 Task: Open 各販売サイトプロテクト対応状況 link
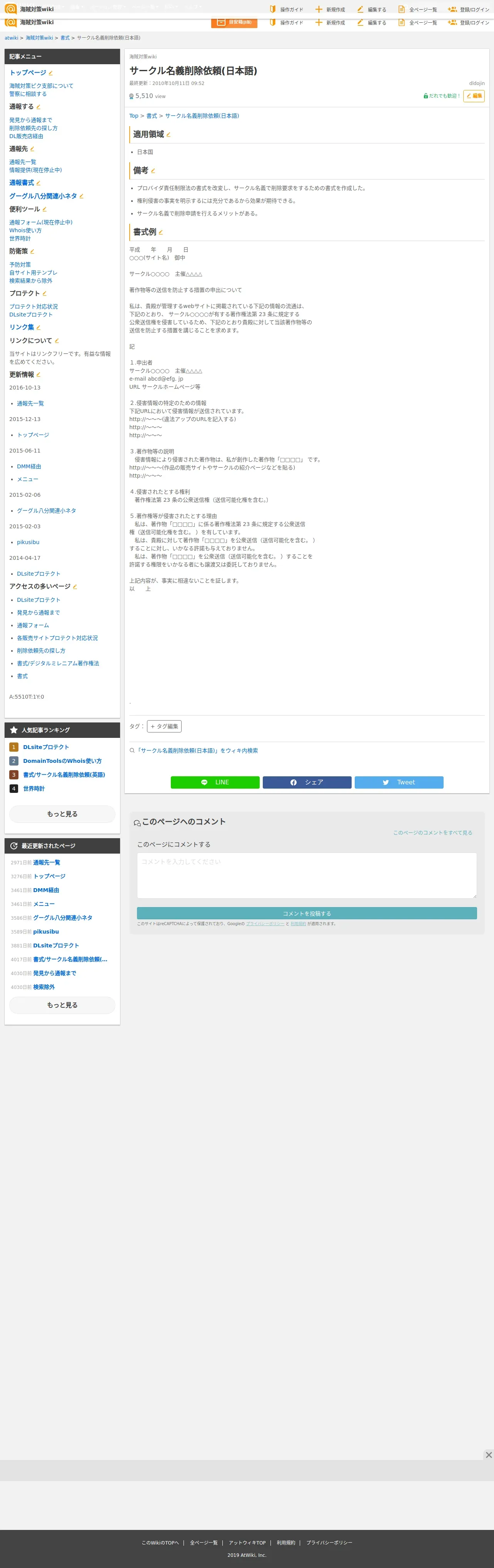pyautogui.click(x=57, y=638)
